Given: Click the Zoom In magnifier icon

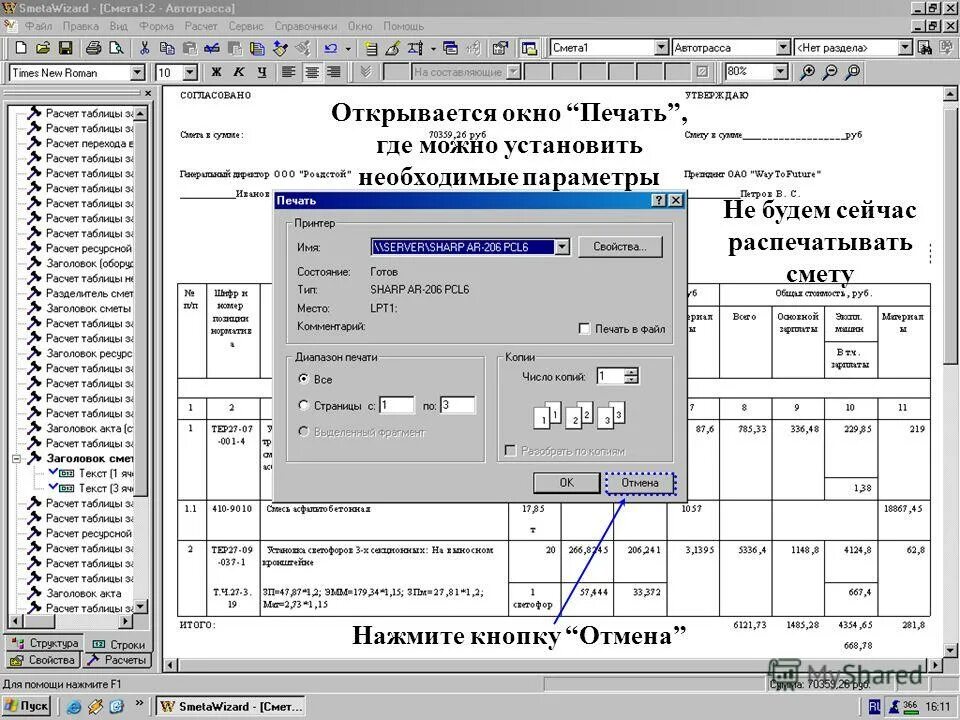Looking at the screenshot, I should coord(810,71).
